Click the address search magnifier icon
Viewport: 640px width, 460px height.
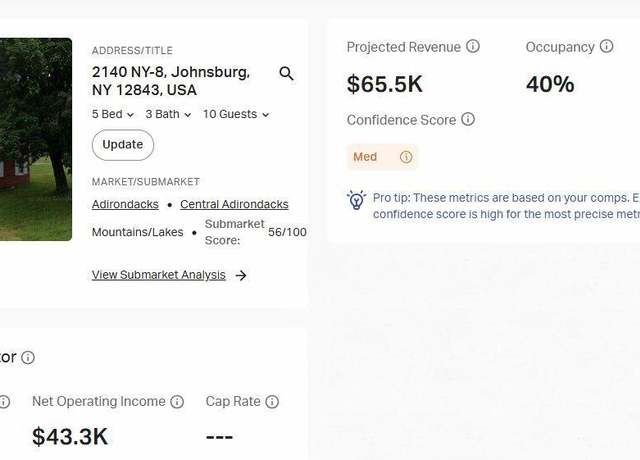[x=286, y=74]
